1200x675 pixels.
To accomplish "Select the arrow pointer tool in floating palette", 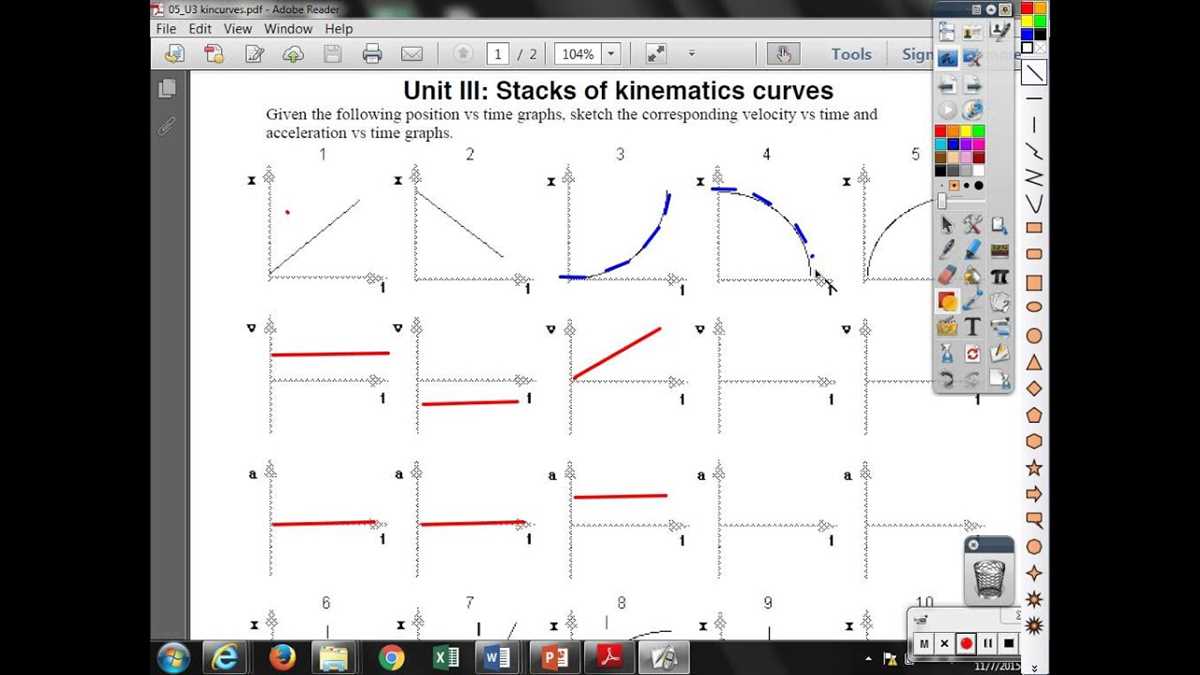I will point(946,226).
